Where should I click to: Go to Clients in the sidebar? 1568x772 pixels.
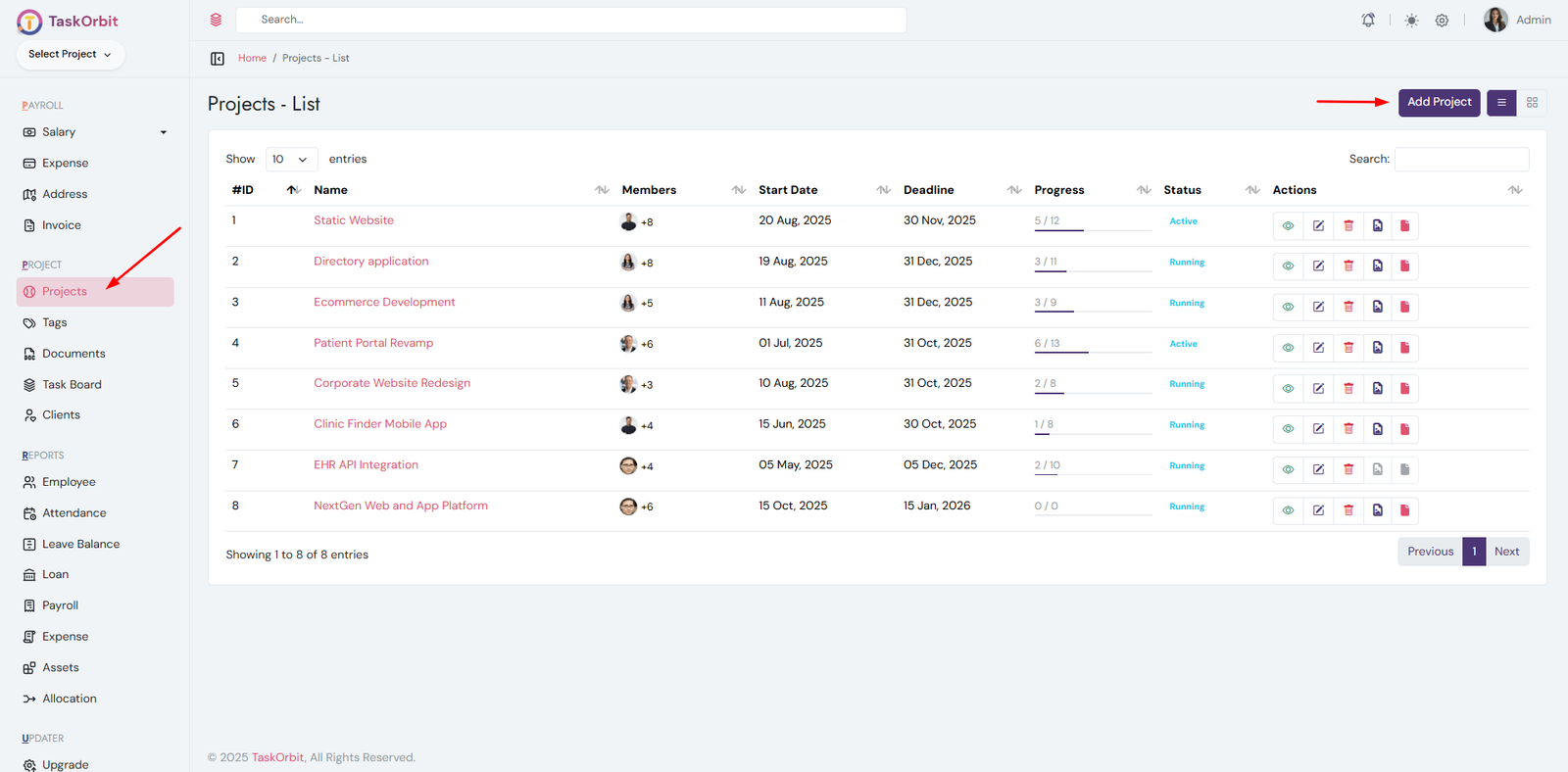tap(61, 415)
